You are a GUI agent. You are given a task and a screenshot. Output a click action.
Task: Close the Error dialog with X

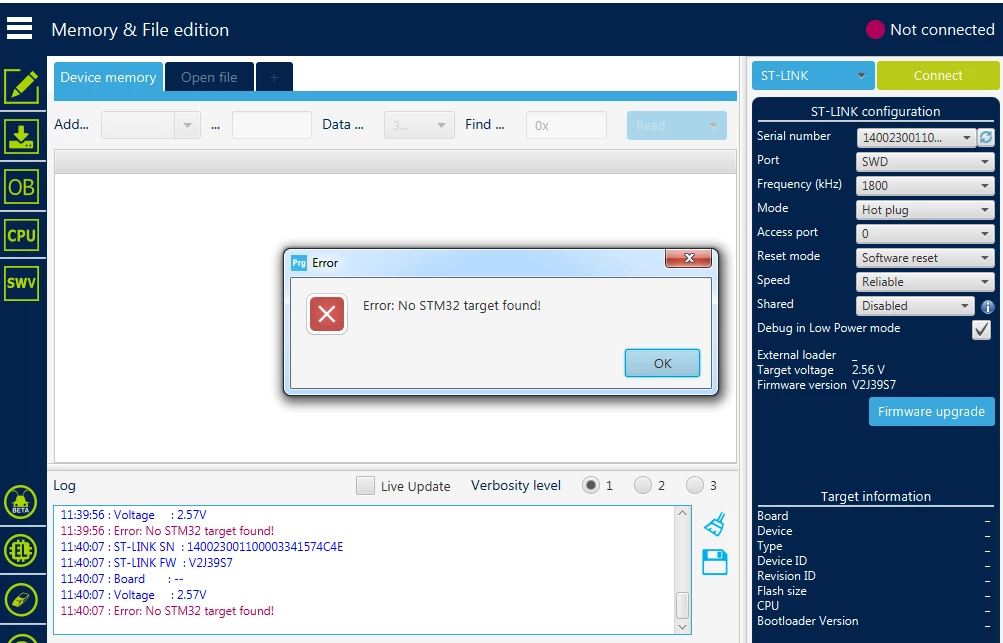click(x=689, y=258)
